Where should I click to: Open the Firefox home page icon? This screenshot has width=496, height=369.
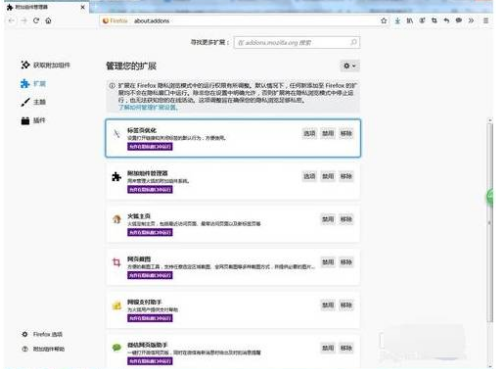[x=49, y=21]
